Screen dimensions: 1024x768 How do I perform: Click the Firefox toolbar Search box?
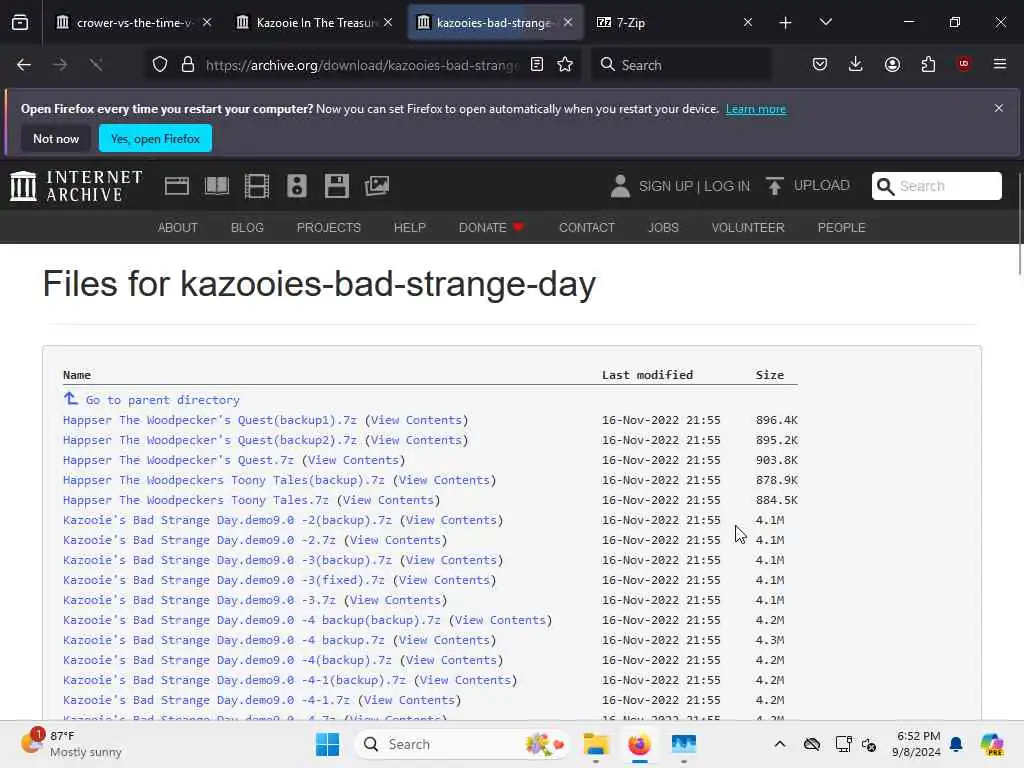tap(681, 65)
